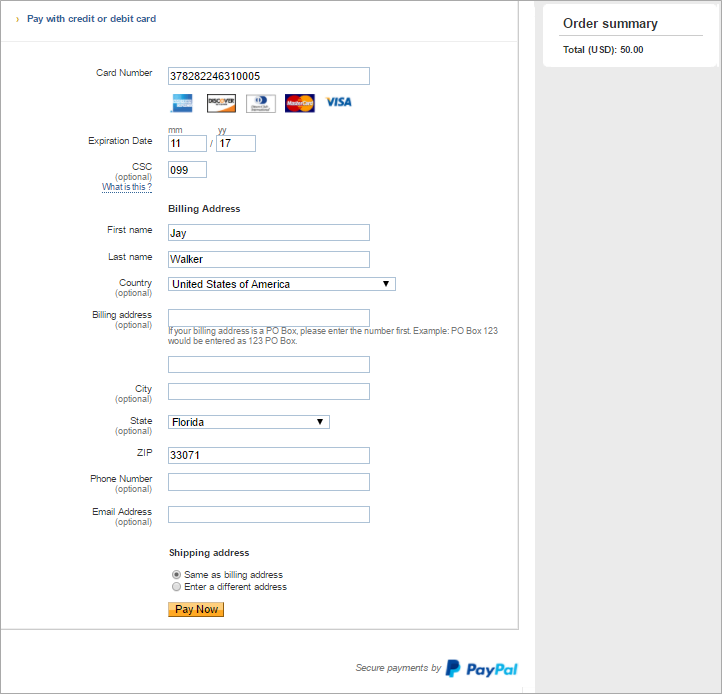Click the Pay Now button
The image size is (722, 694).
tap(196, 609)
